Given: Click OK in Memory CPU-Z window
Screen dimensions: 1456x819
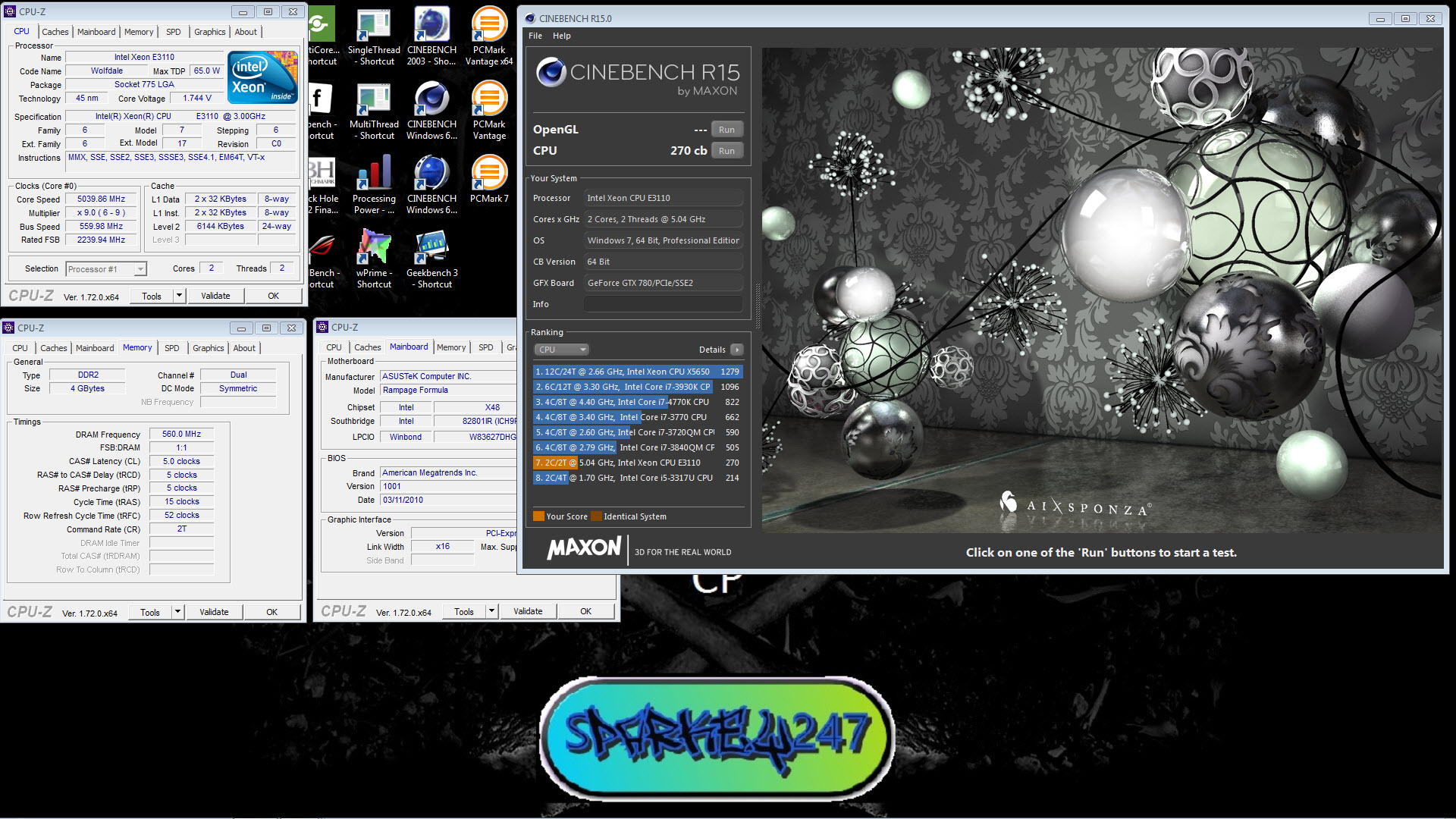Looking at the screenshot, I should pos(272,612).
